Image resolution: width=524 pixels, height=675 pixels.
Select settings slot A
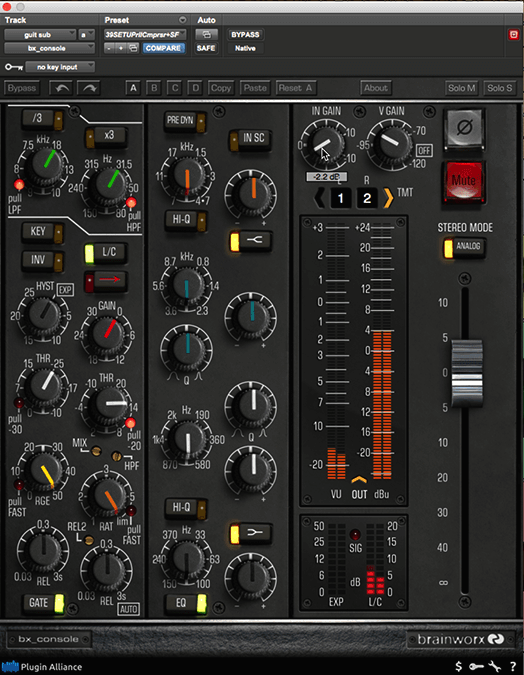[133, 88]
